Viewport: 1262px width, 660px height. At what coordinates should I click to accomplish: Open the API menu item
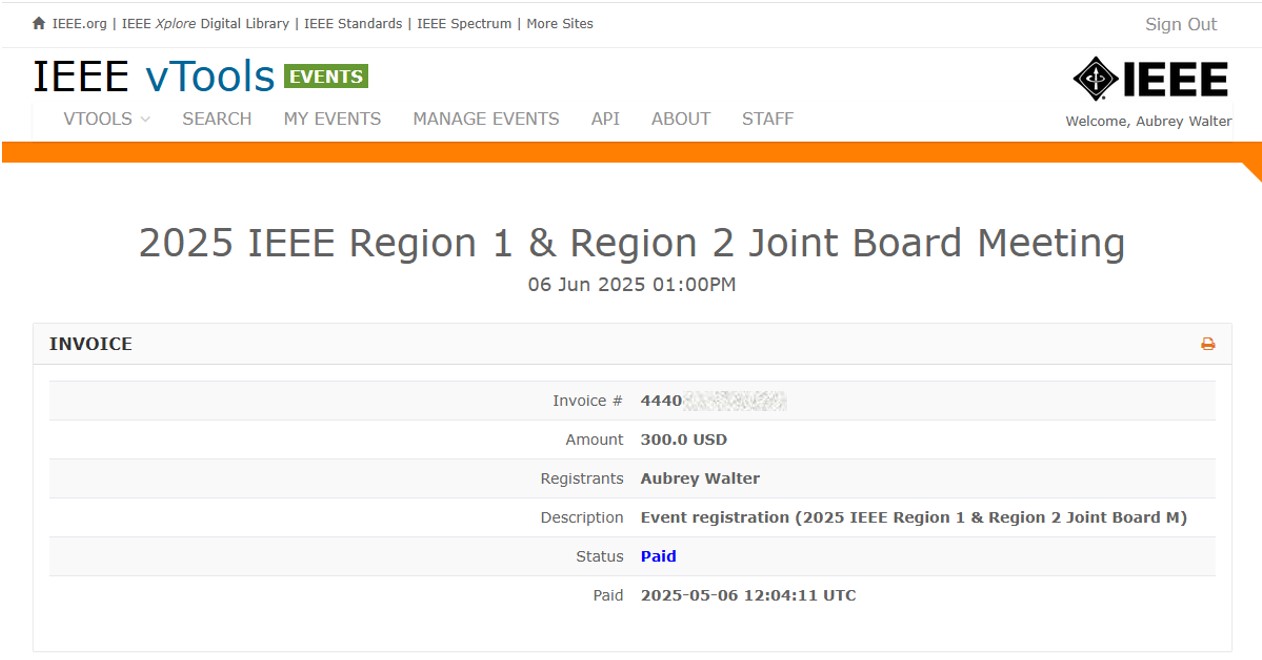tap(605, 119)
